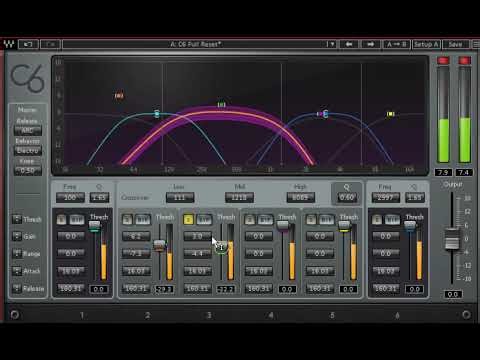
Task: Bypass band 5 with the yellow fader
Action: click(327, 220)
